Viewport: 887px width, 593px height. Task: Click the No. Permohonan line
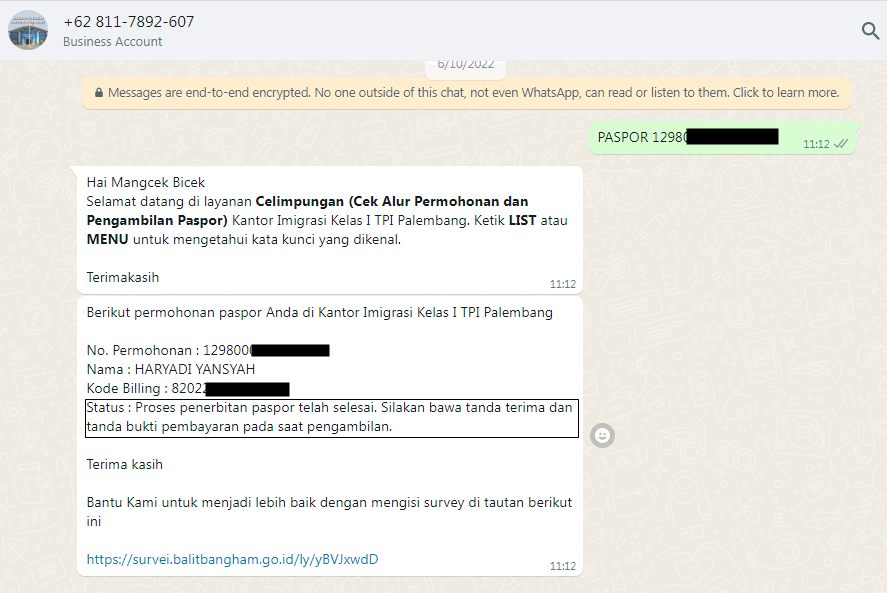coord(170,350)
